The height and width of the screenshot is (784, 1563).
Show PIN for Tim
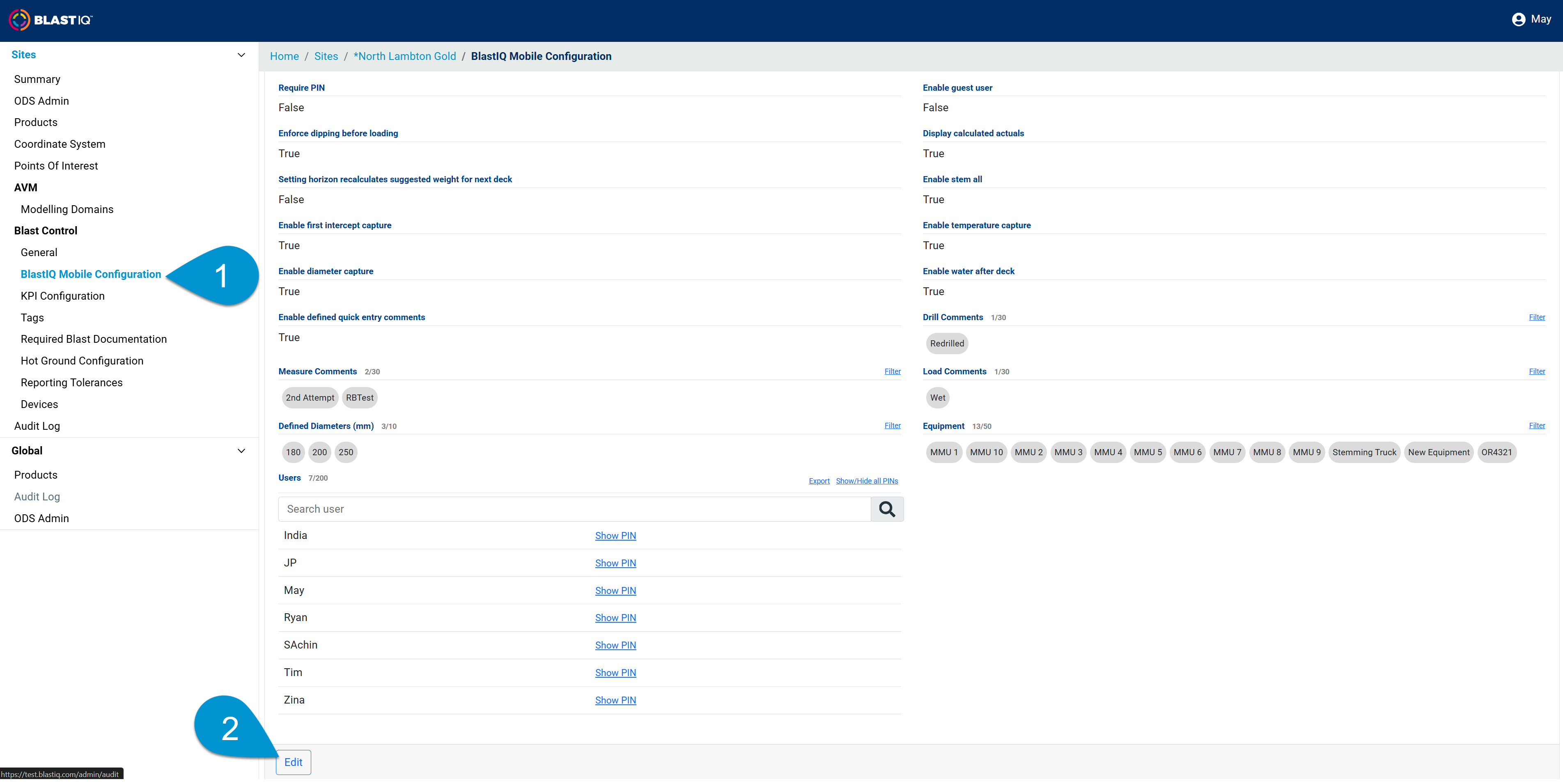(x=615, y=673)
